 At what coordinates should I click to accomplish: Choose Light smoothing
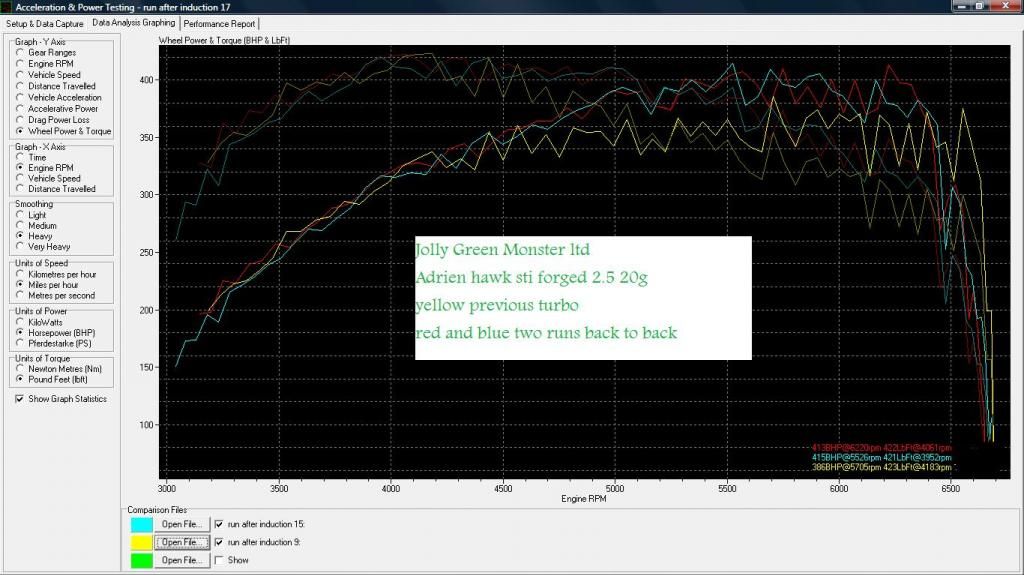click(19, 215)
